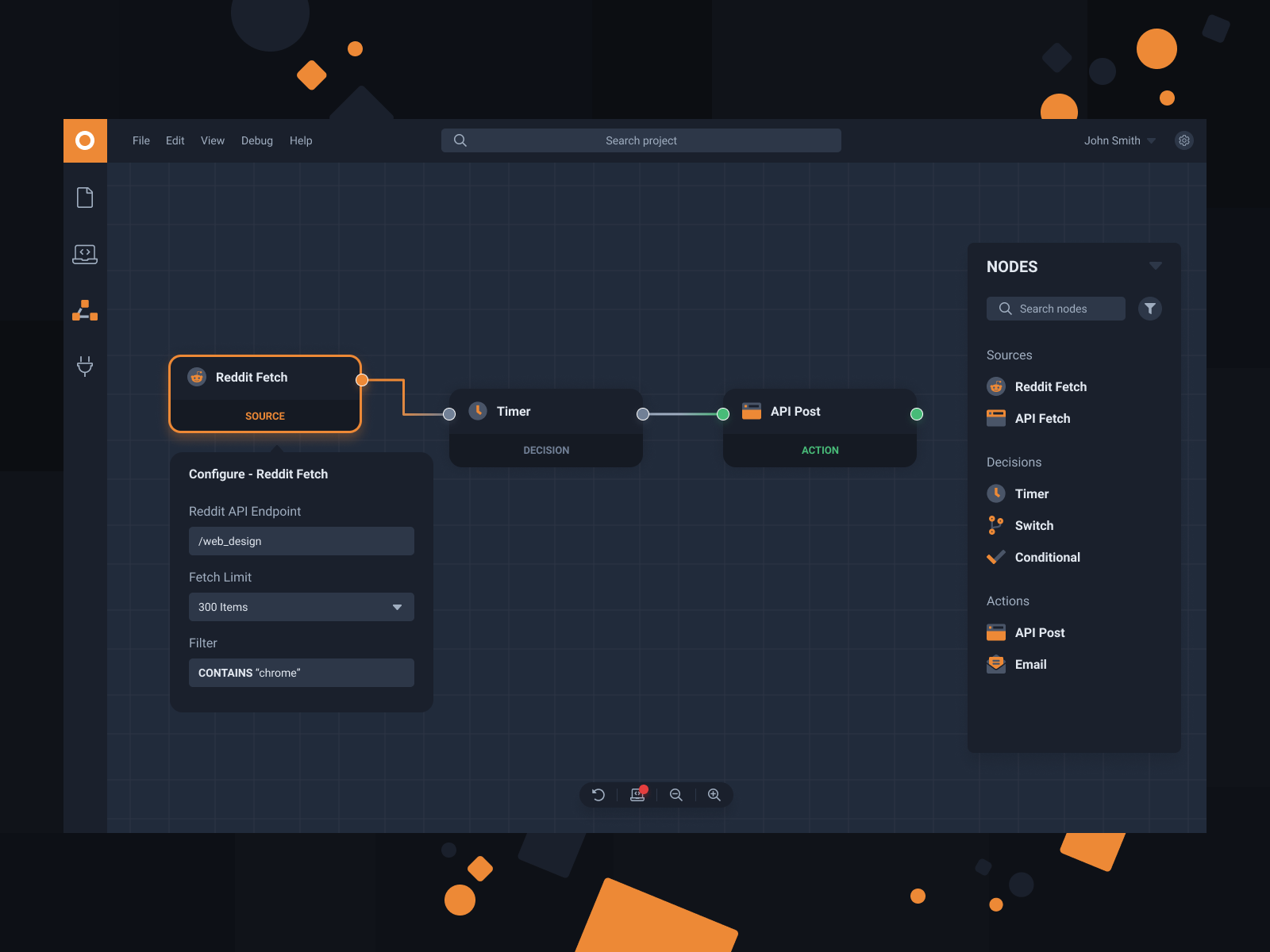This screenshot has width=1270, height=952.
Task: Open the Edit menu
Action: pyautogui.click(x=175, y=140)
